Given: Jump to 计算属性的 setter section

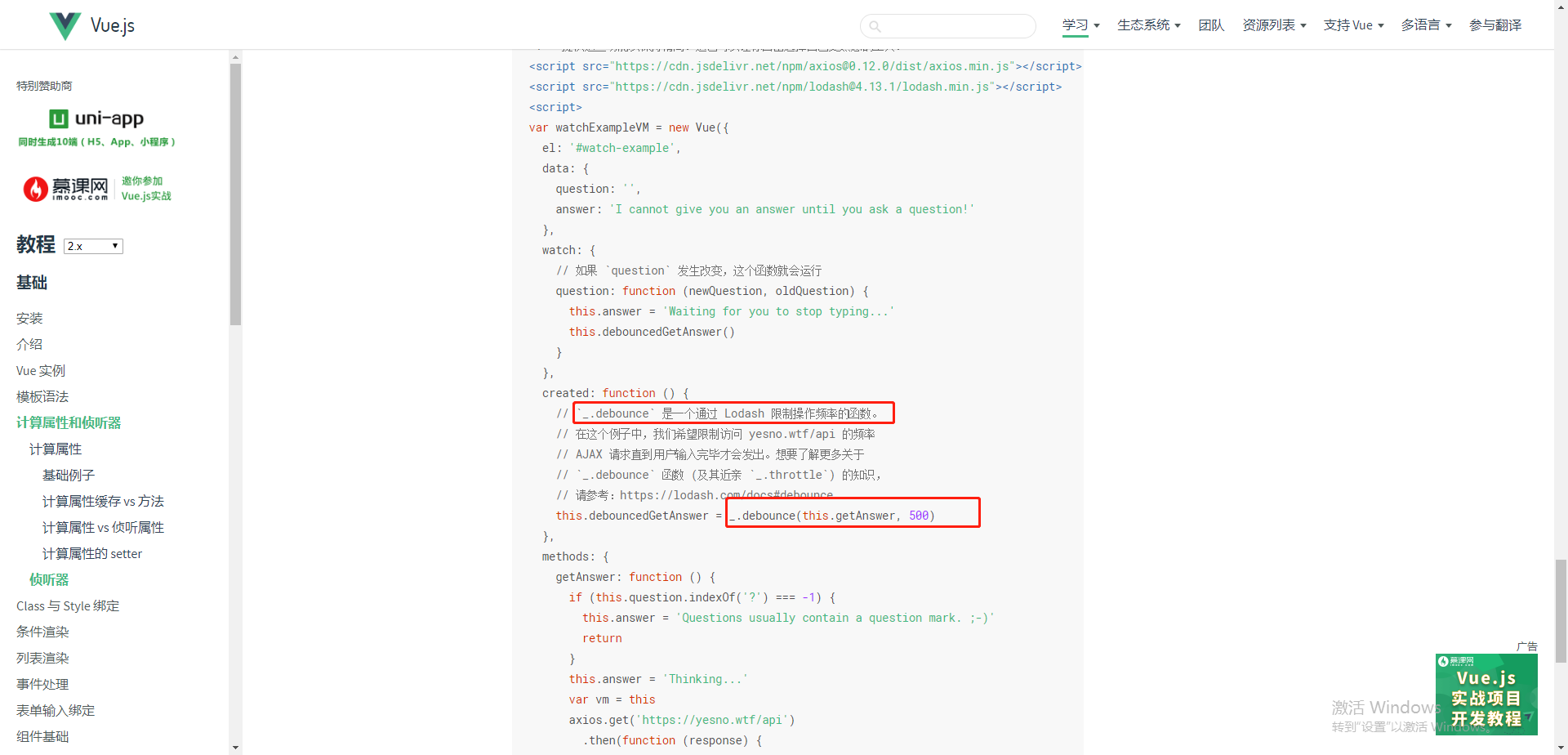Looking at the screenshot, I should (x=92, y=554).
